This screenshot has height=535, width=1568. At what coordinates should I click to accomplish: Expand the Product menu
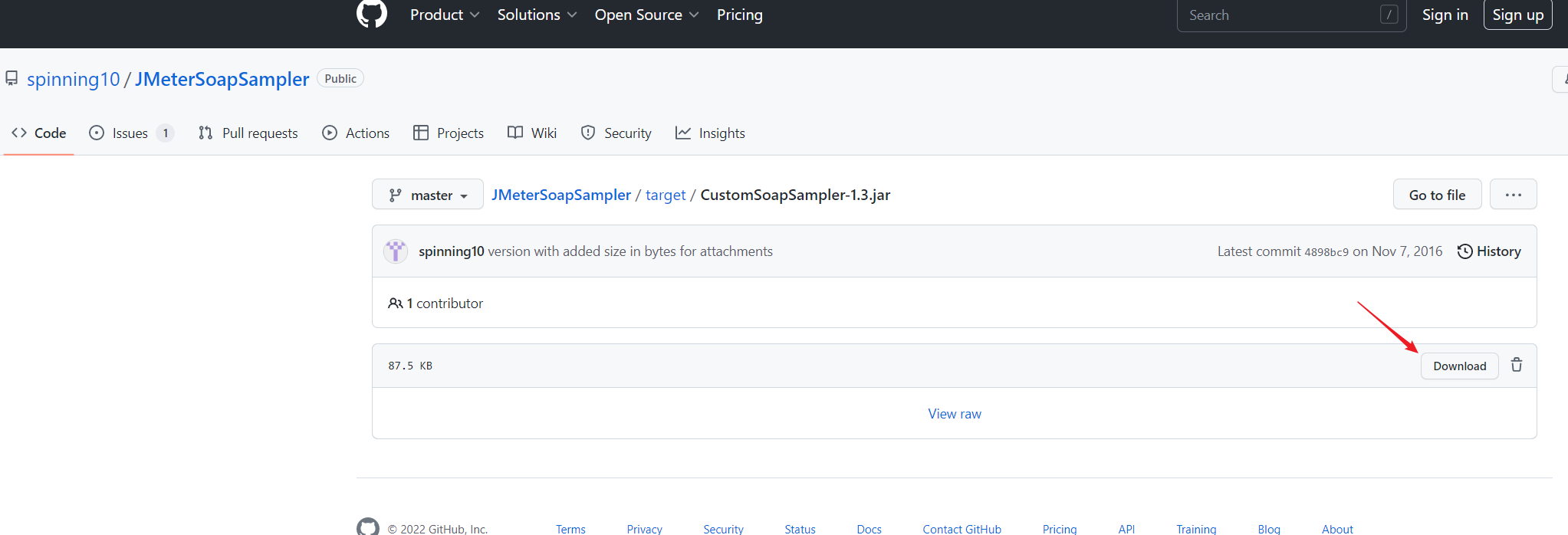pyautogui.click(x=445, y=15)
